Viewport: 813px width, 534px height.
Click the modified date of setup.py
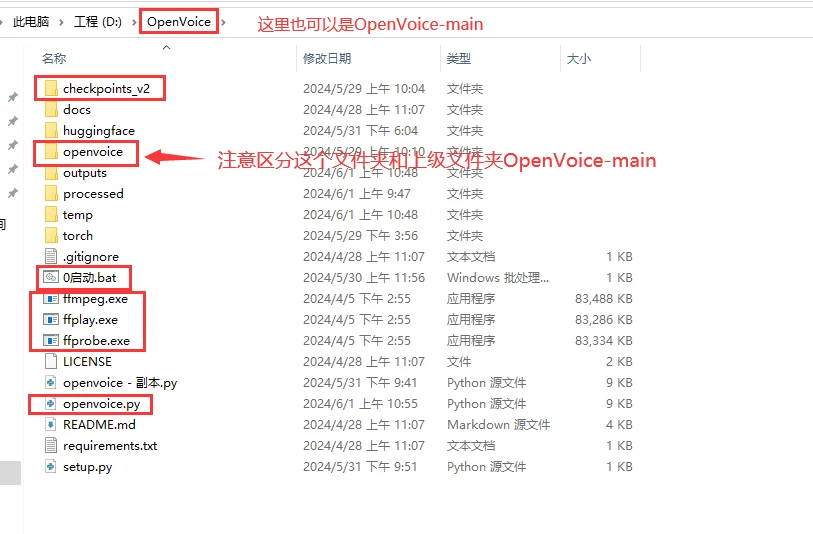pyautogui.click(x=360, y=467)
